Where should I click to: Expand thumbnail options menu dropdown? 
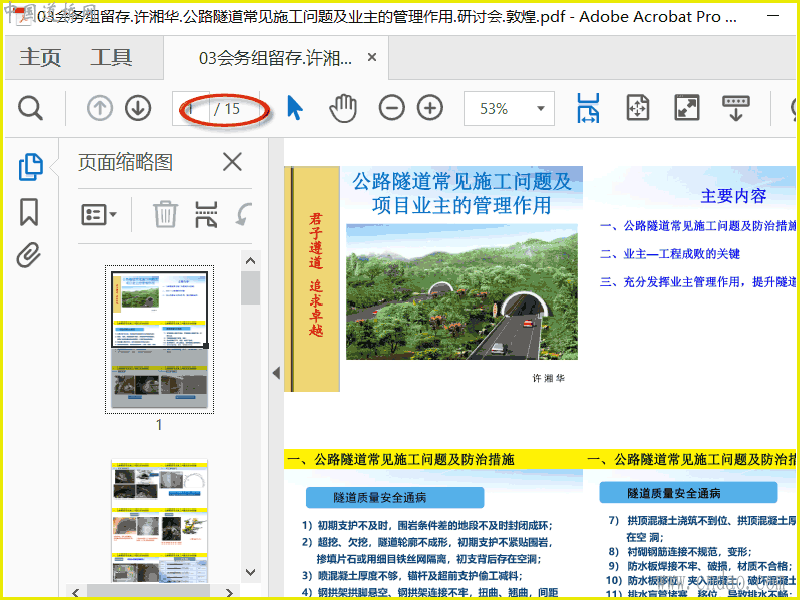(99, 214)
